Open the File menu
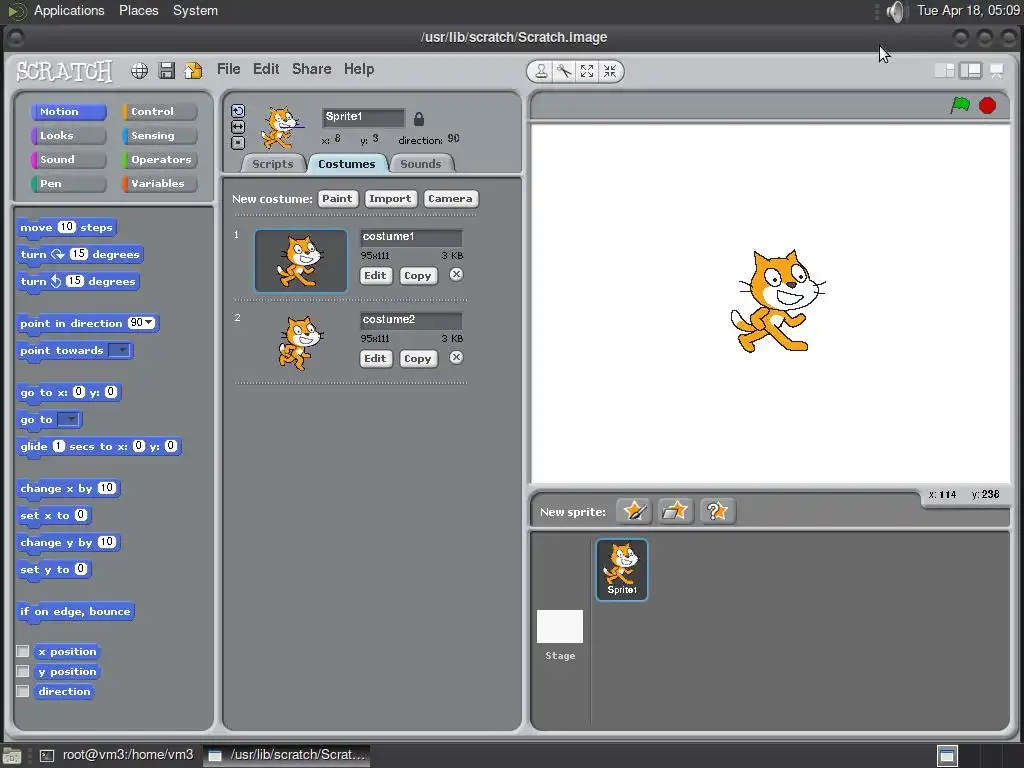The image size is (1024, 768). pos(229,69)
